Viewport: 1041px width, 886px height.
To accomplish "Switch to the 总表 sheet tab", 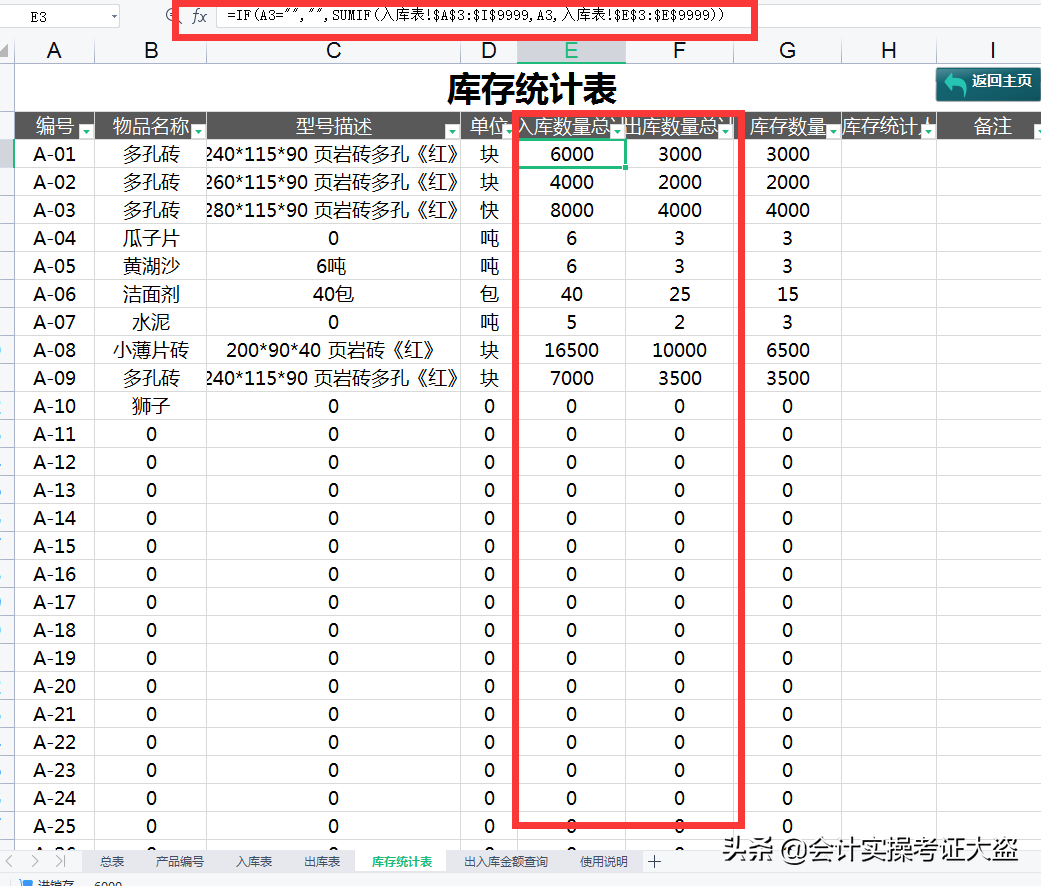I will [x=112, y=861].
